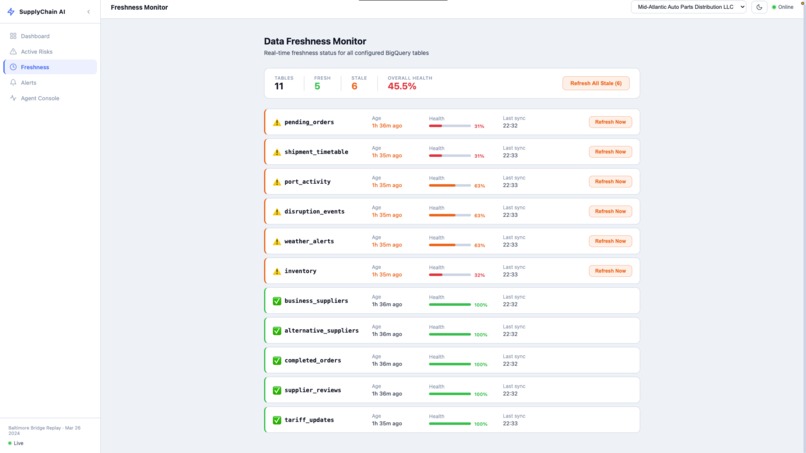Click the green check icon for completed_orders

(x=277, y=360)
